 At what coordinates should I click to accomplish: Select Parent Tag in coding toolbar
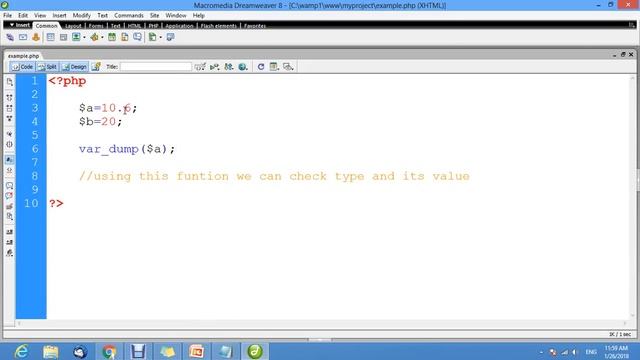coord(9,134)
